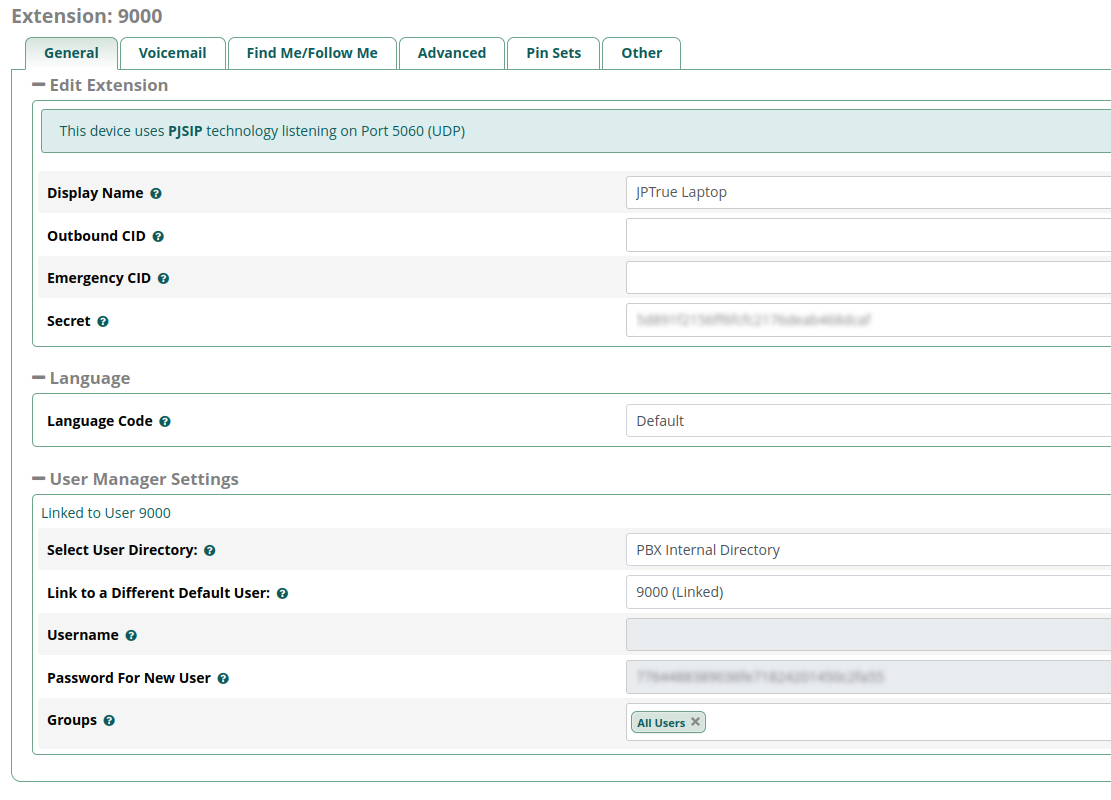Collapse the Language section
Image resolution: width=1111 pixels, height=800 pixels.
click(39, 378)
